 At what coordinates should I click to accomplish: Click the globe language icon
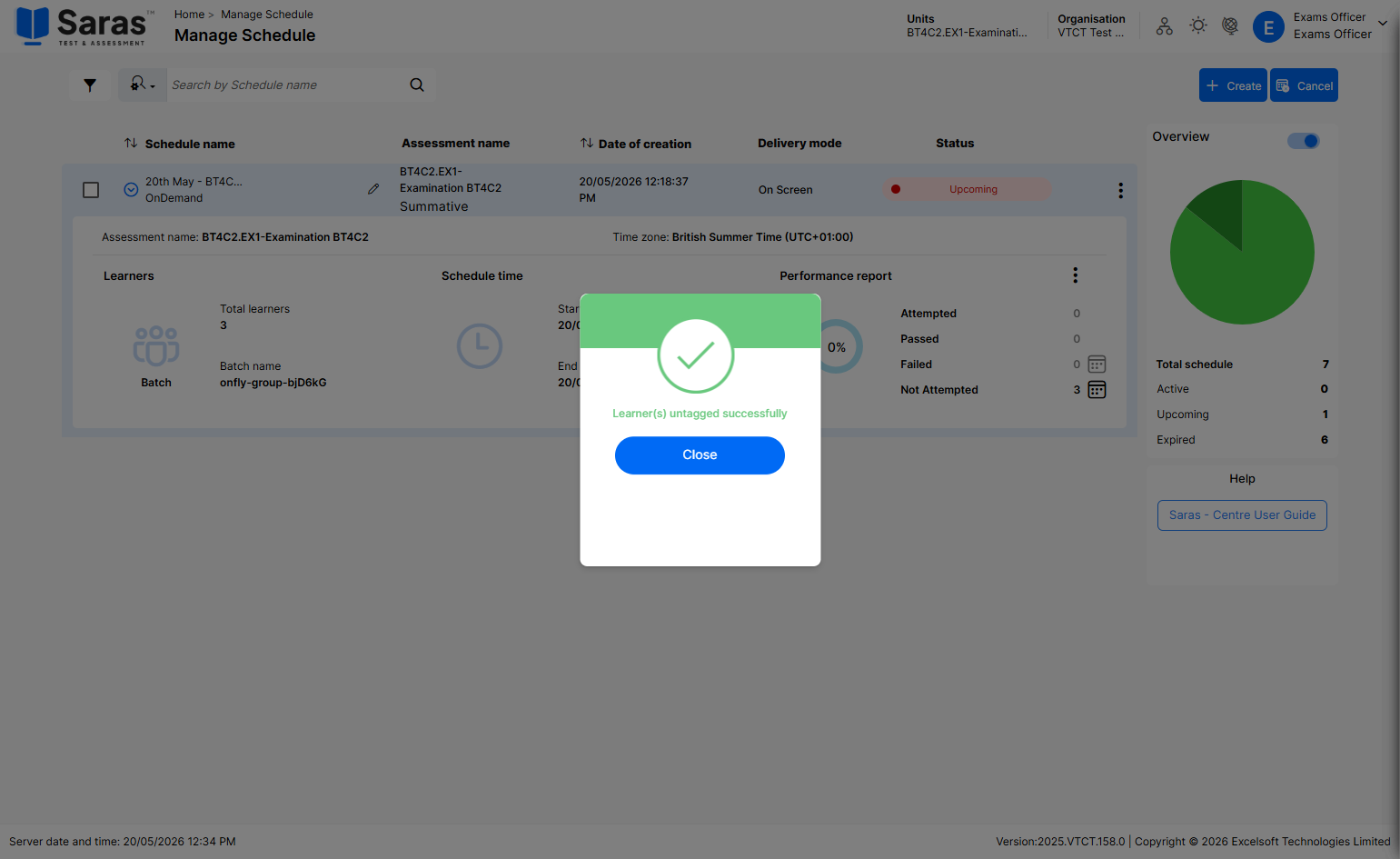pos(1230,26)
